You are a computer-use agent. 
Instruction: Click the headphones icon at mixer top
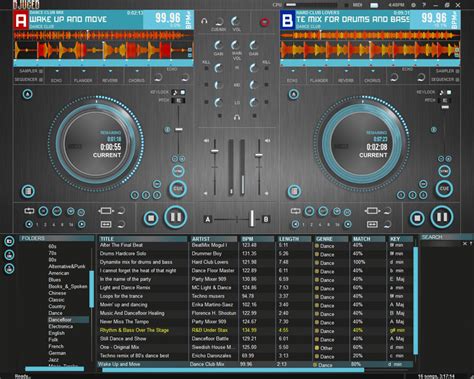[204, 21]
